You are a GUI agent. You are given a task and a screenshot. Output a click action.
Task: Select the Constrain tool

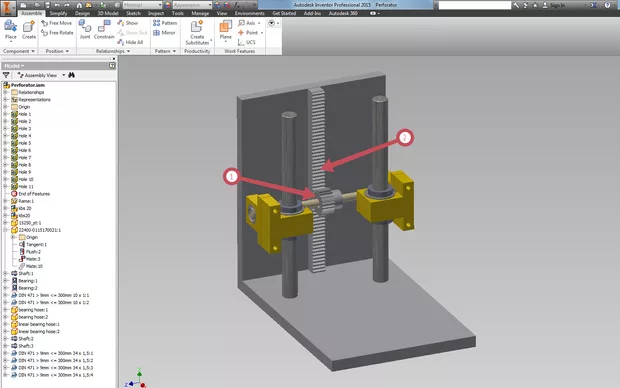coord(104,30)
